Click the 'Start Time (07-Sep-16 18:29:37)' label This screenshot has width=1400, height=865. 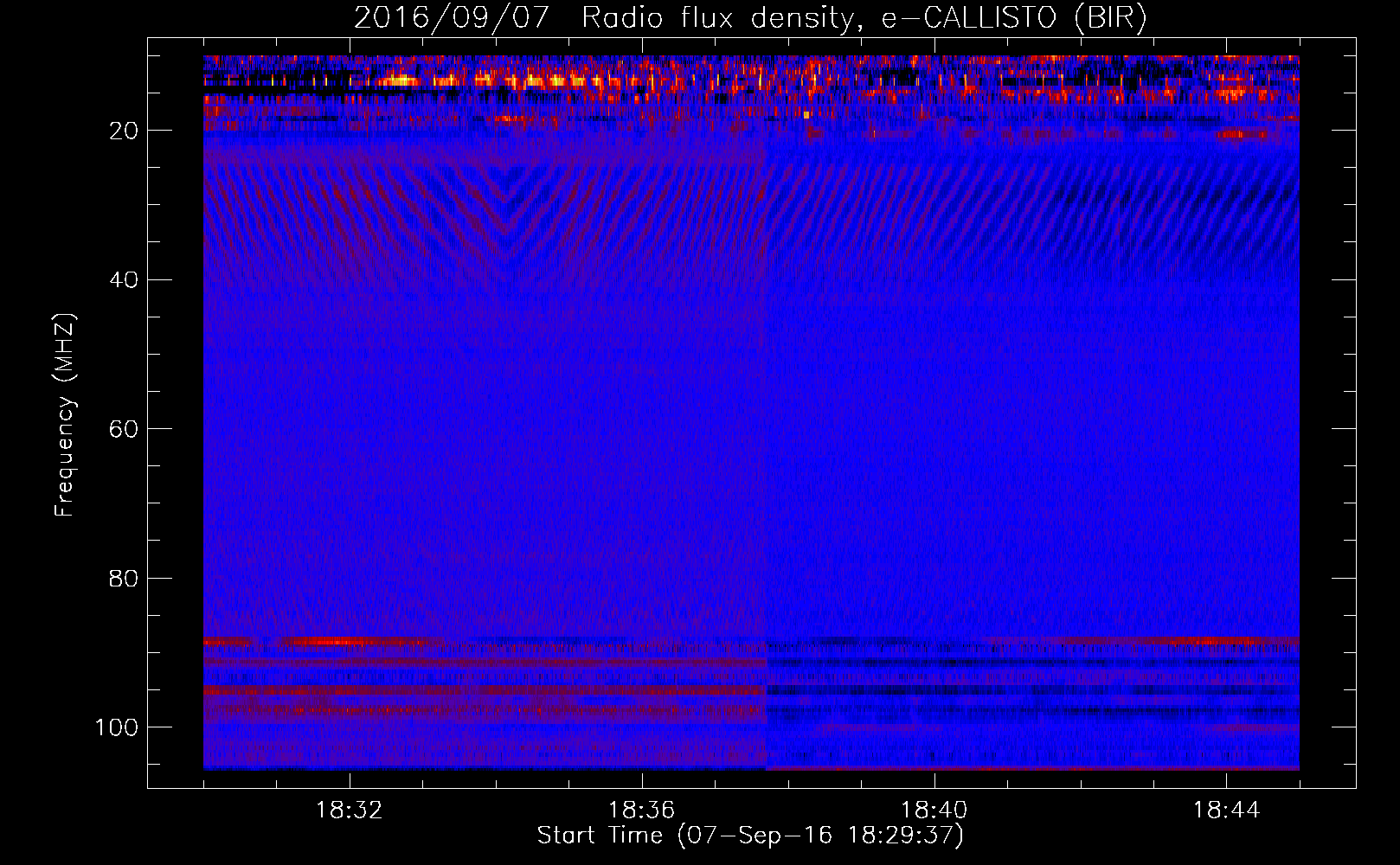tap(750, 836)
